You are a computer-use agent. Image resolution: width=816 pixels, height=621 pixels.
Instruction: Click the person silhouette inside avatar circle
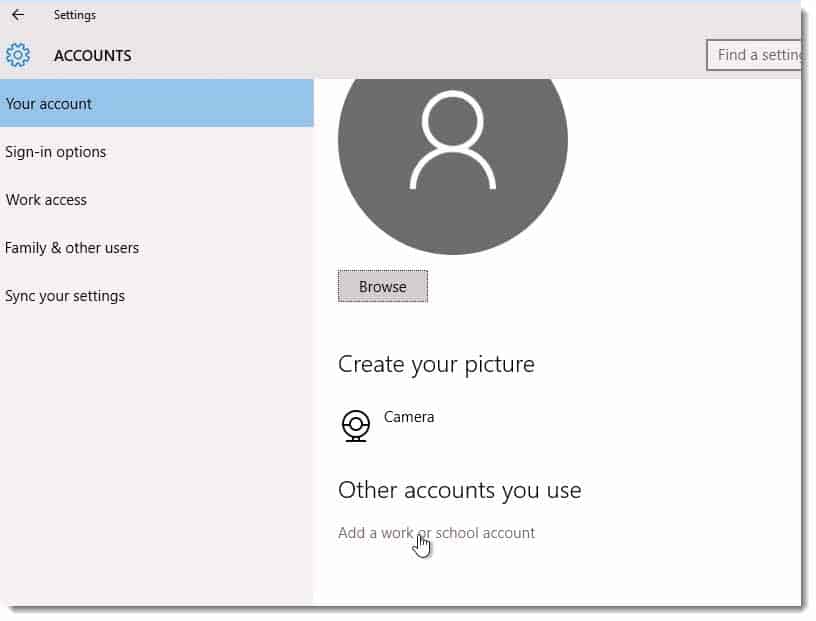pos(453,140)
